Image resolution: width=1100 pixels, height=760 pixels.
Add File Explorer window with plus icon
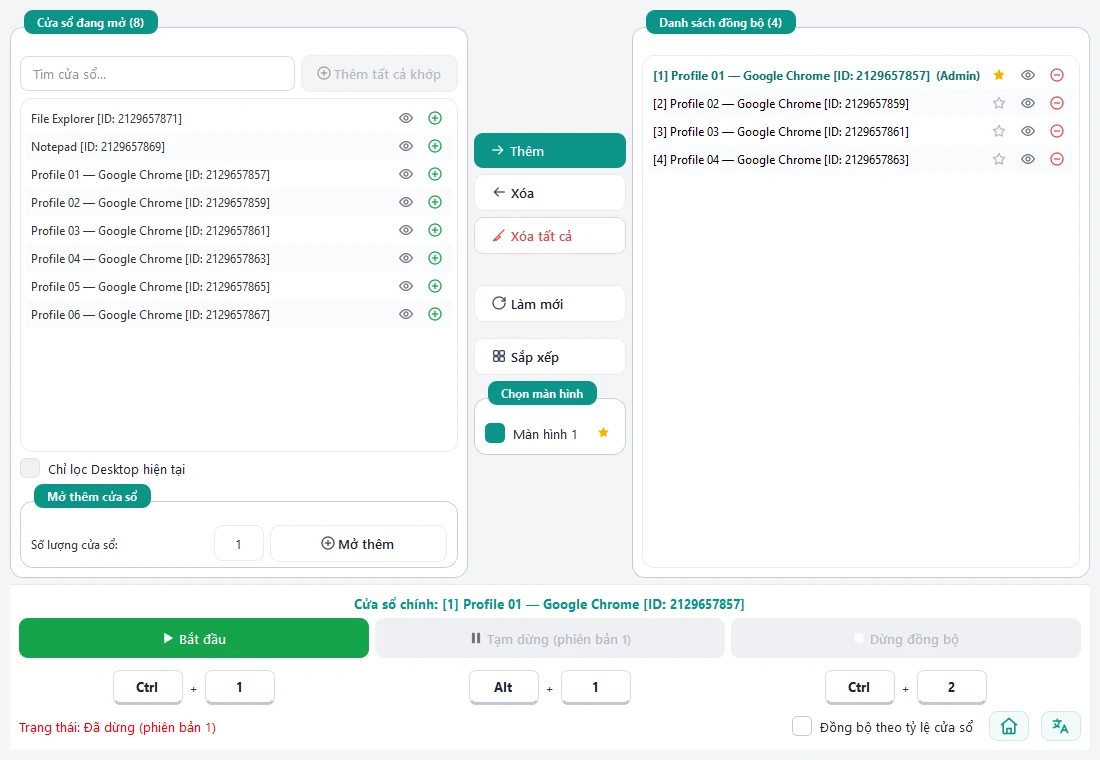pos(435,118)
